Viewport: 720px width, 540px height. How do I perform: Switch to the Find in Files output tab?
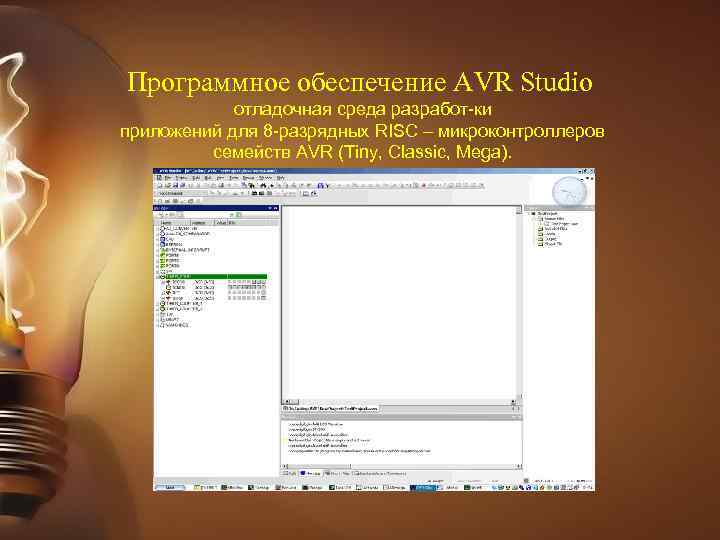tap(338, 473)
